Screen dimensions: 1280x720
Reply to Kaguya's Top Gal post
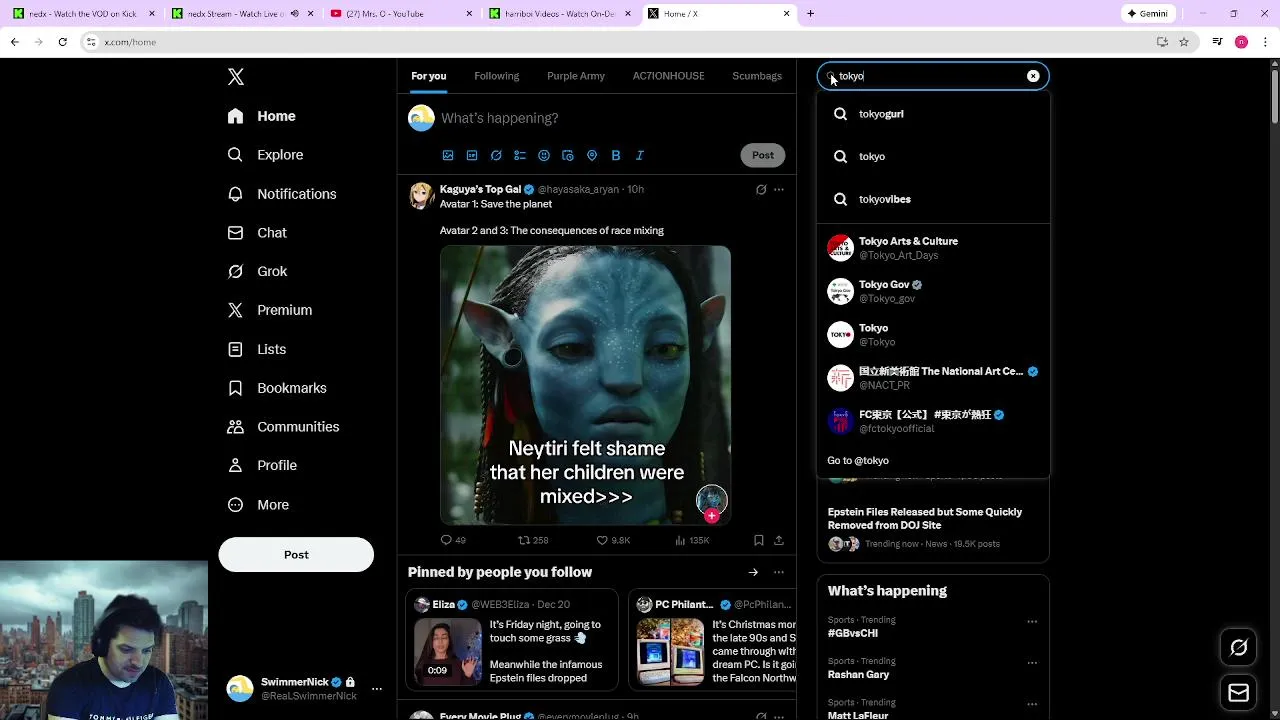[x=453, y=540]
